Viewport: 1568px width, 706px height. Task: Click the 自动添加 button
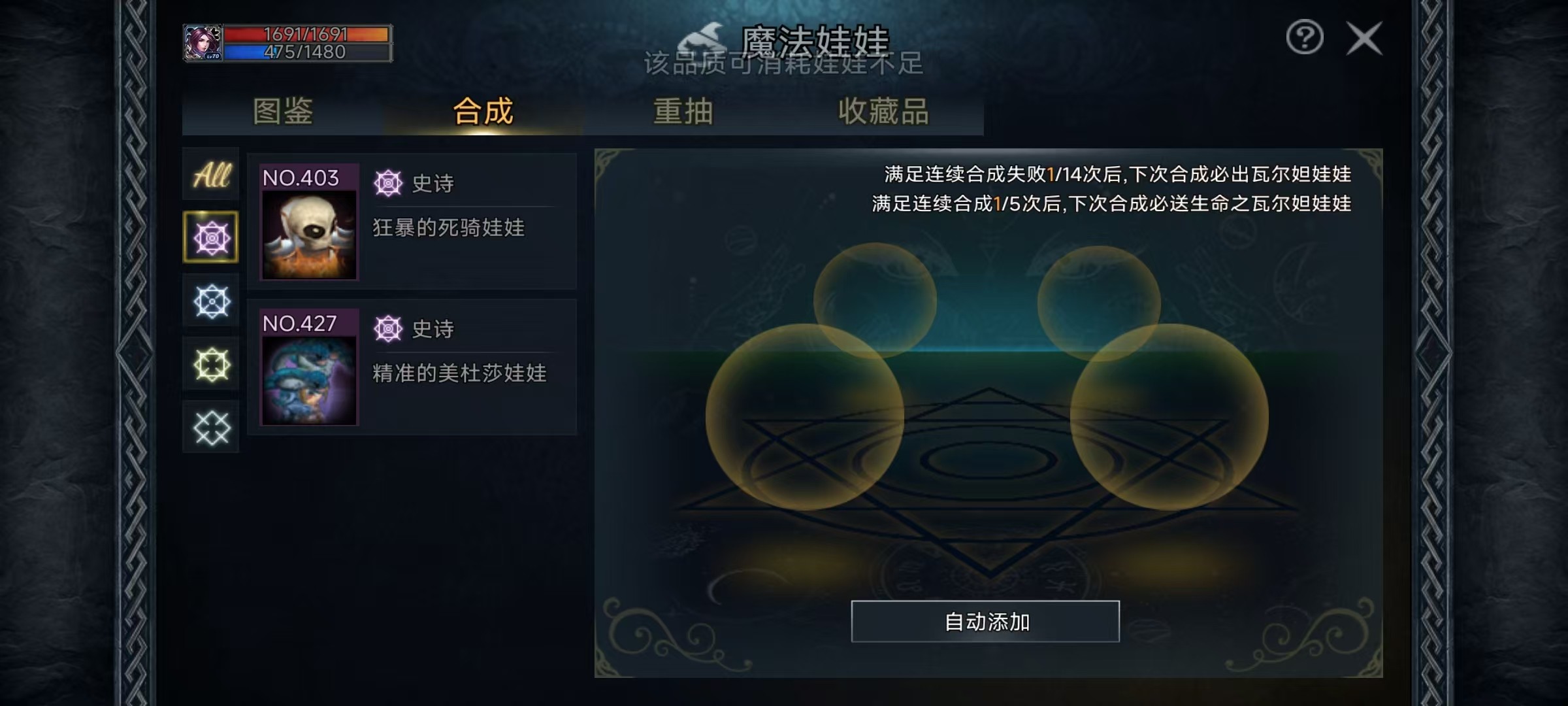click(985, 621)
